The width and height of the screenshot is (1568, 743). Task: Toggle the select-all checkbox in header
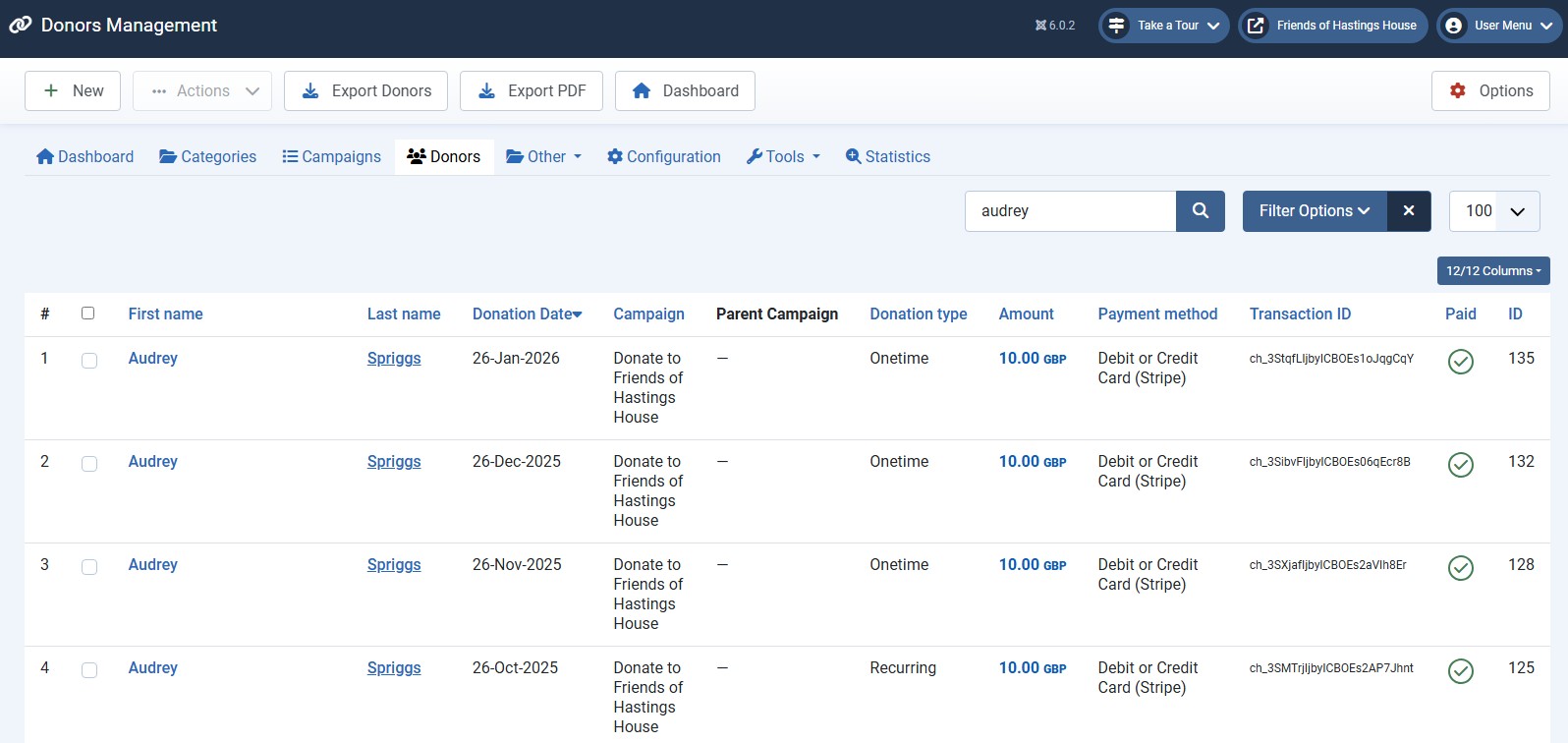(x=87, y=314)
